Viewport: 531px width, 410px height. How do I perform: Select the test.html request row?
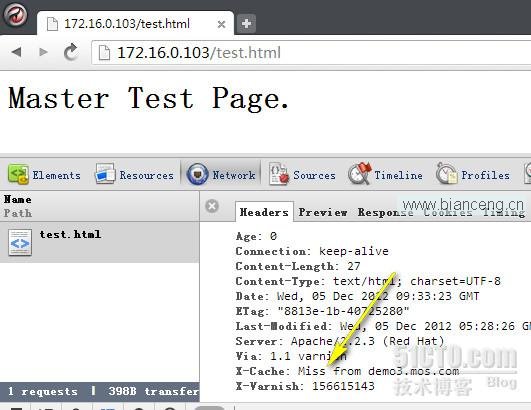point(100,242)
